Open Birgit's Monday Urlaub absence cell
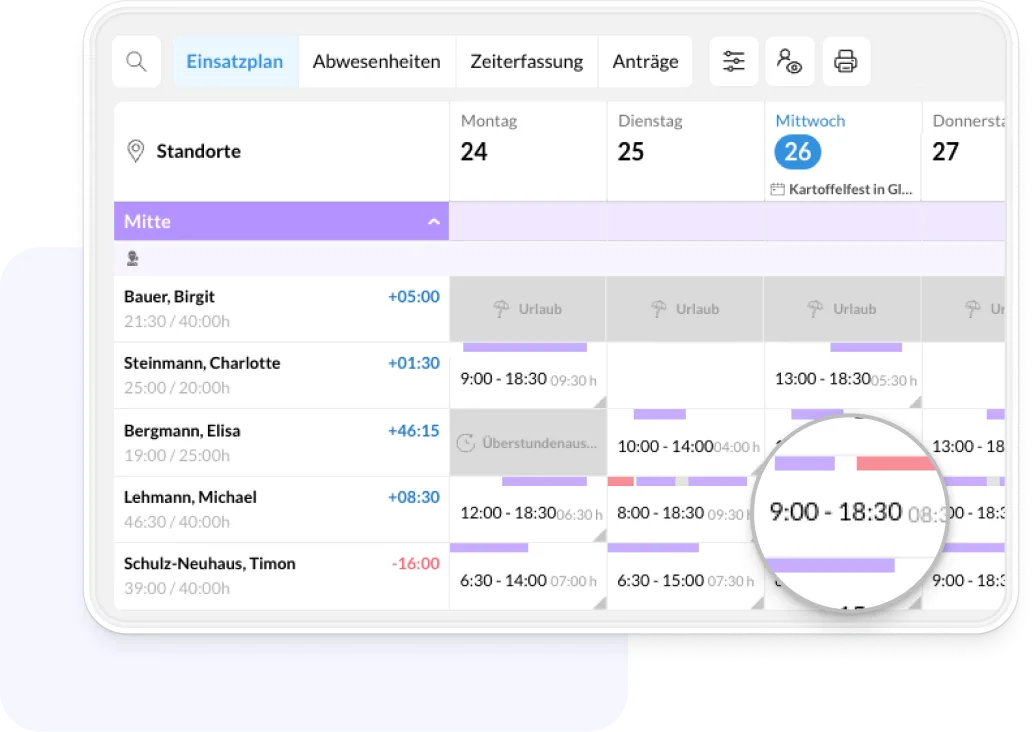 pyautogui.click(x=527, y=309)
